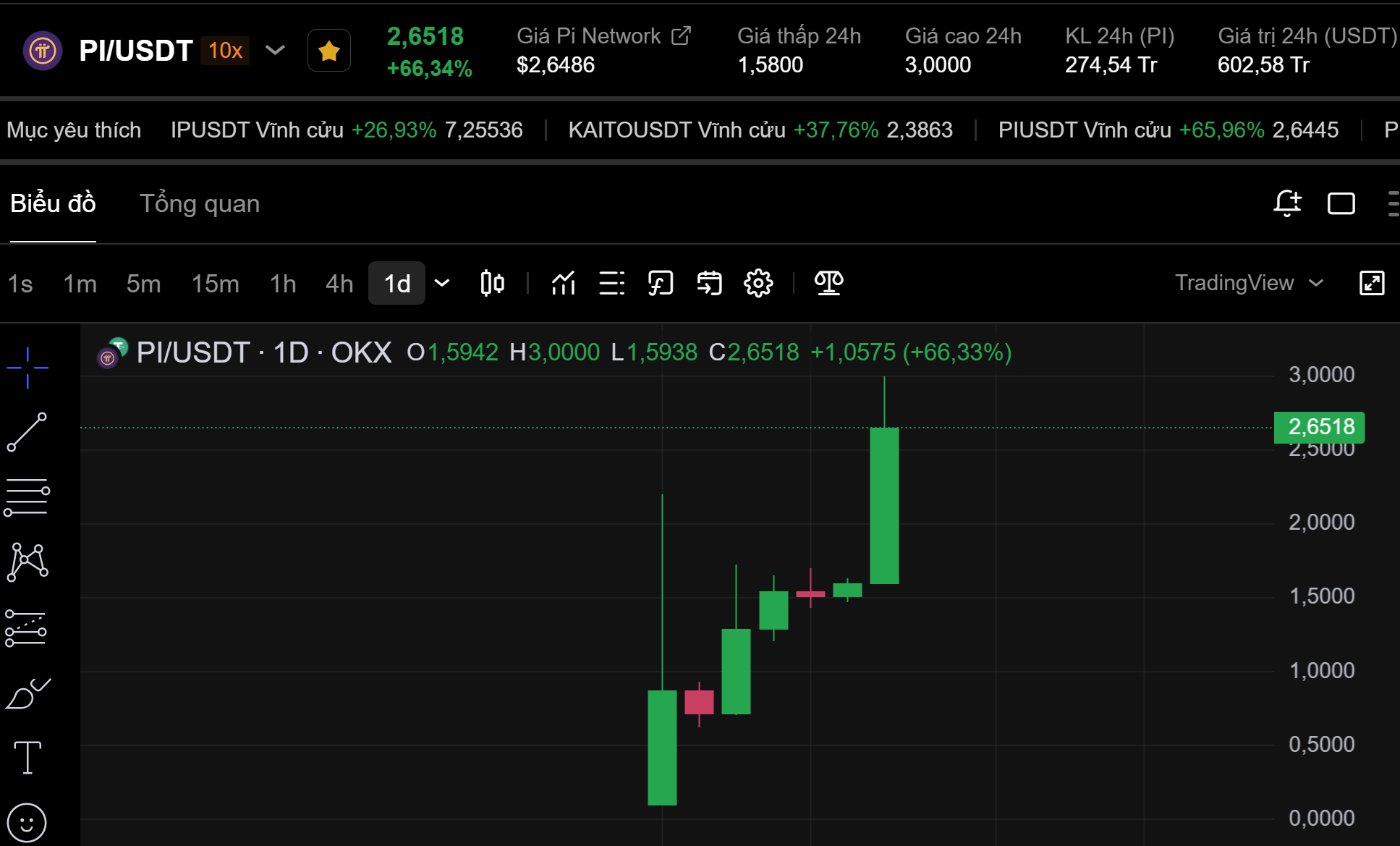Click the Mục yêu thích label

click(x=74, y=130)
